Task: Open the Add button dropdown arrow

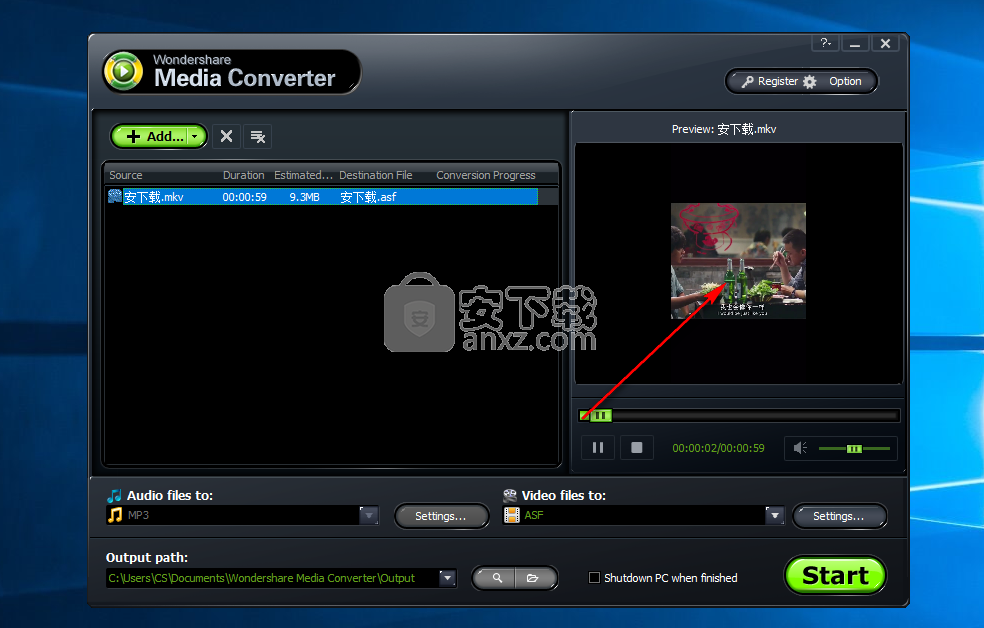Action: point(196,136)
